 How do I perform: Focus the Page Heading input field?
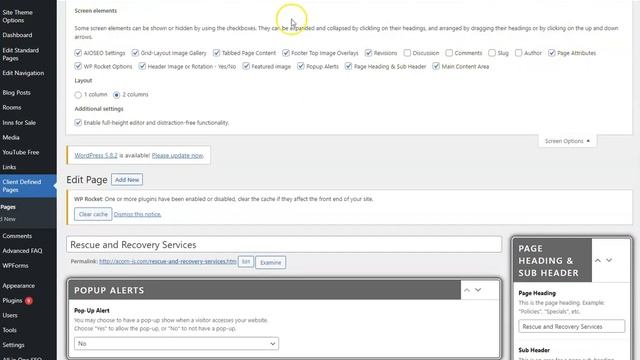[x=571, y=327]
